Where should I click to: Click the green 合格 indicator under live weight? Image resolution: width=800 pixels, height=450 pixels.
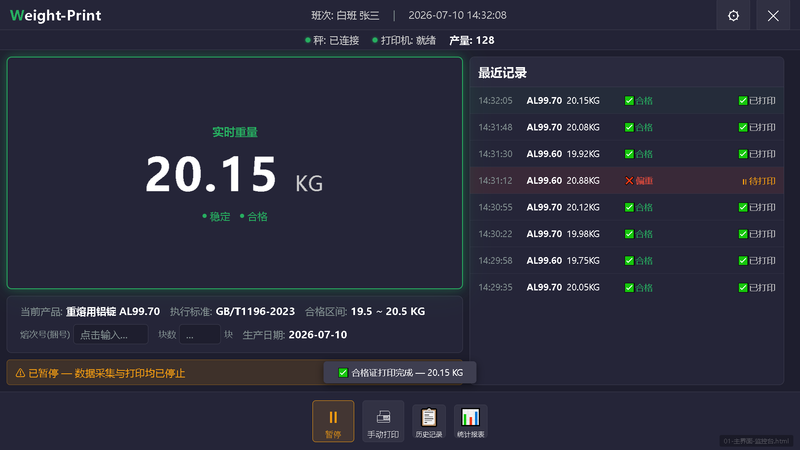coord(254,217)
